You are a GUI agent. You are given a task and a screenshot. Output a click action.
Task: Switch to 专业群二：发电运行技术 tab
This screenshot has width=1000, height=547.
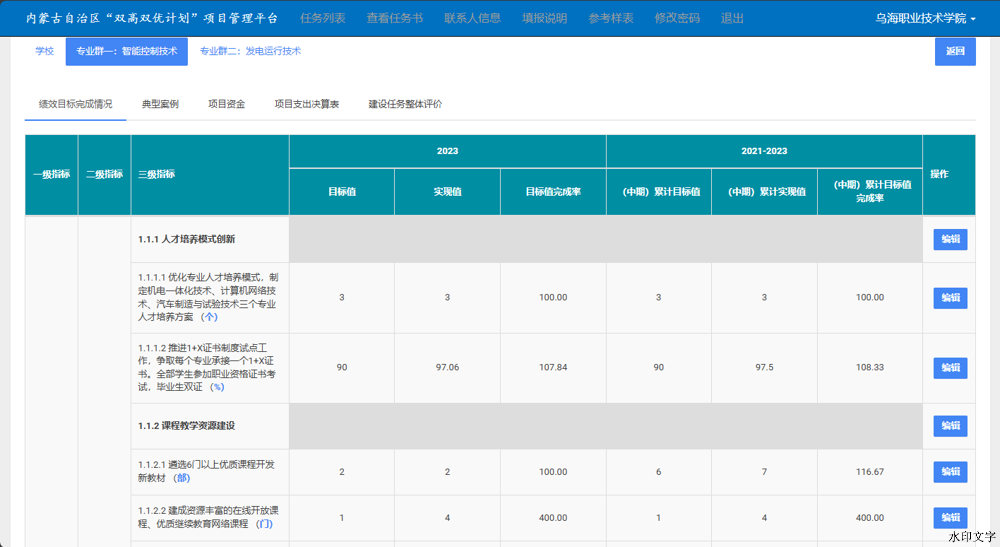pyautogui.click(x=250, y=51)
